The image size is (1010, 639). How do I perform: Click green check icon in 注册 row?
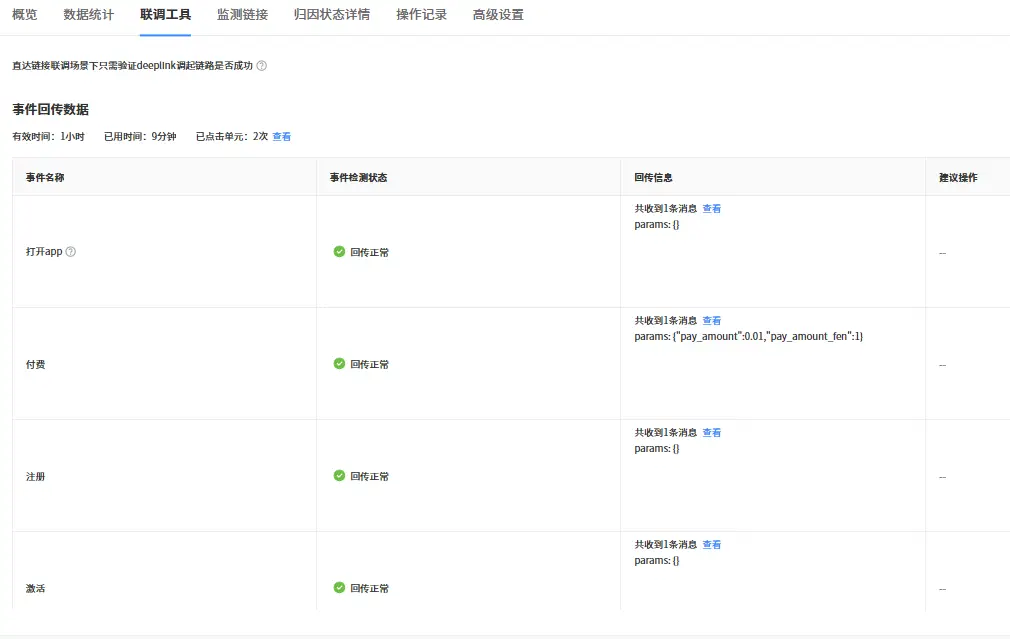point(339,476)
